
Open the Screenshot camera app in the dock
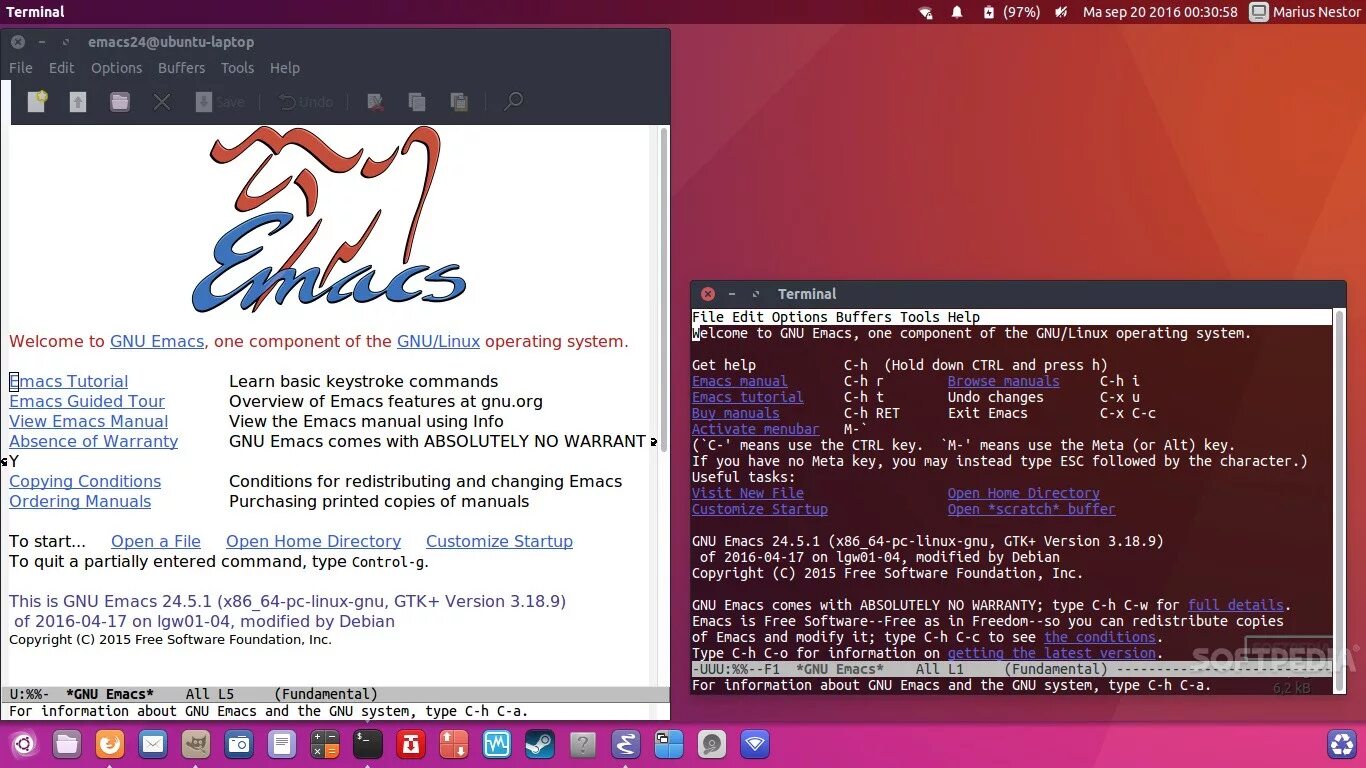(239, 744)
